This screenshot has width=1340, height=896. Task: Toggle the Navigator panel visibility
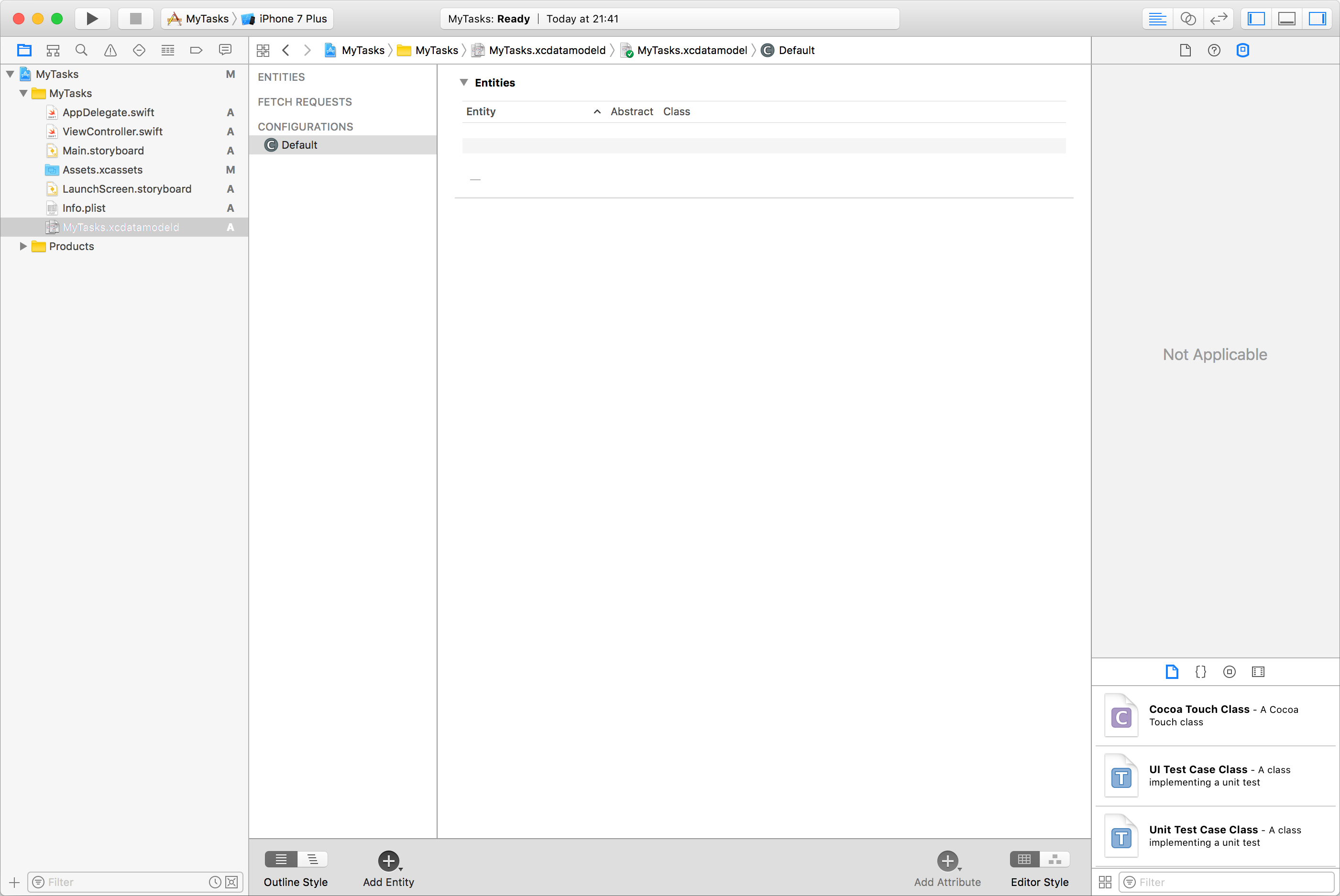pos(1256,19)
